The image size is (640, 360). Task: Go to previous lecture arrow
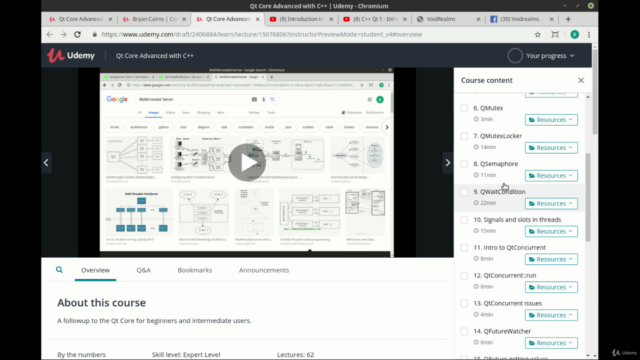pos(46,162)
